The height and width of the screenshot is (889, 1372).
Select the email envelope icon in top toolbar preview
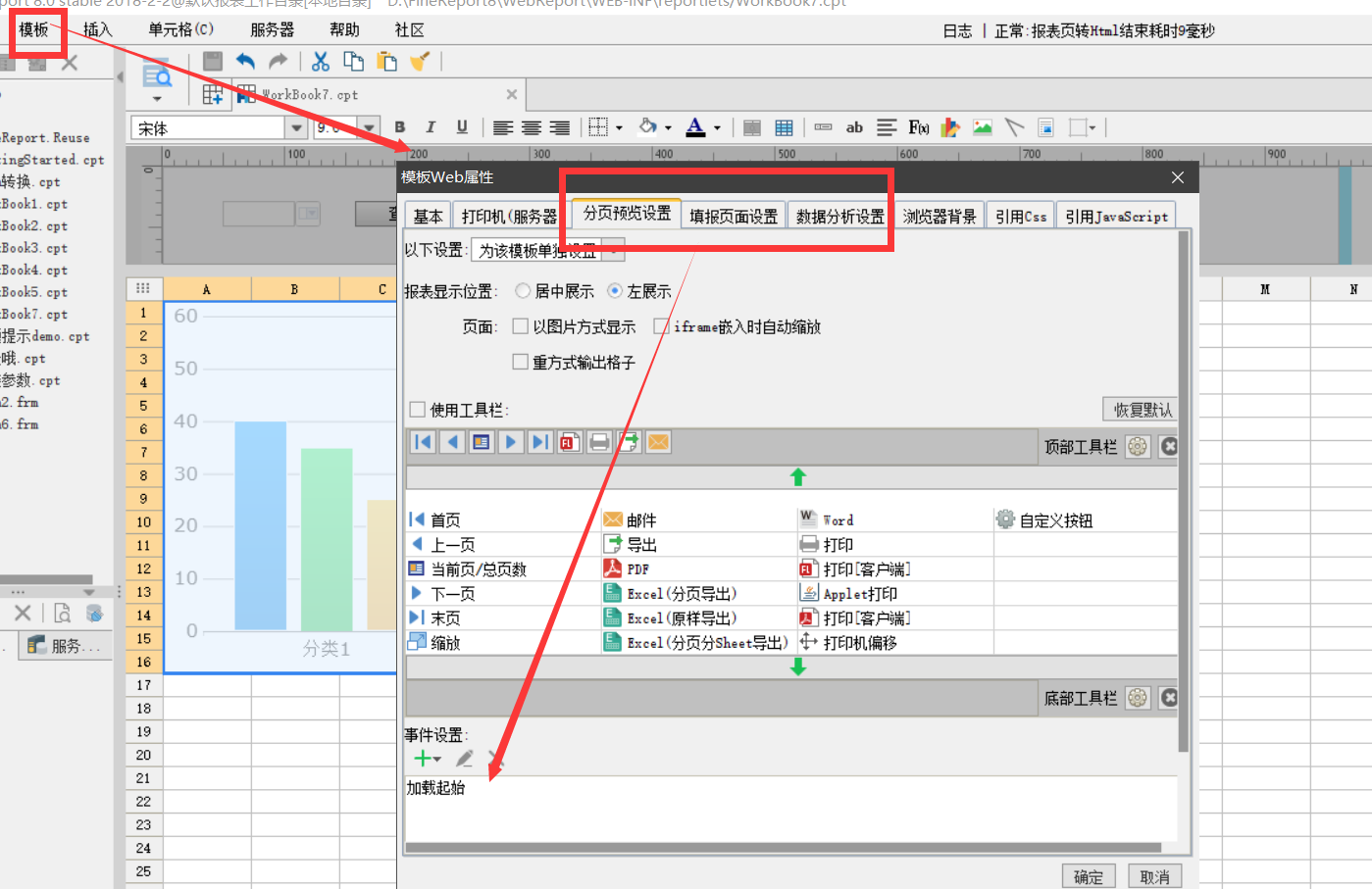(658, 442)
